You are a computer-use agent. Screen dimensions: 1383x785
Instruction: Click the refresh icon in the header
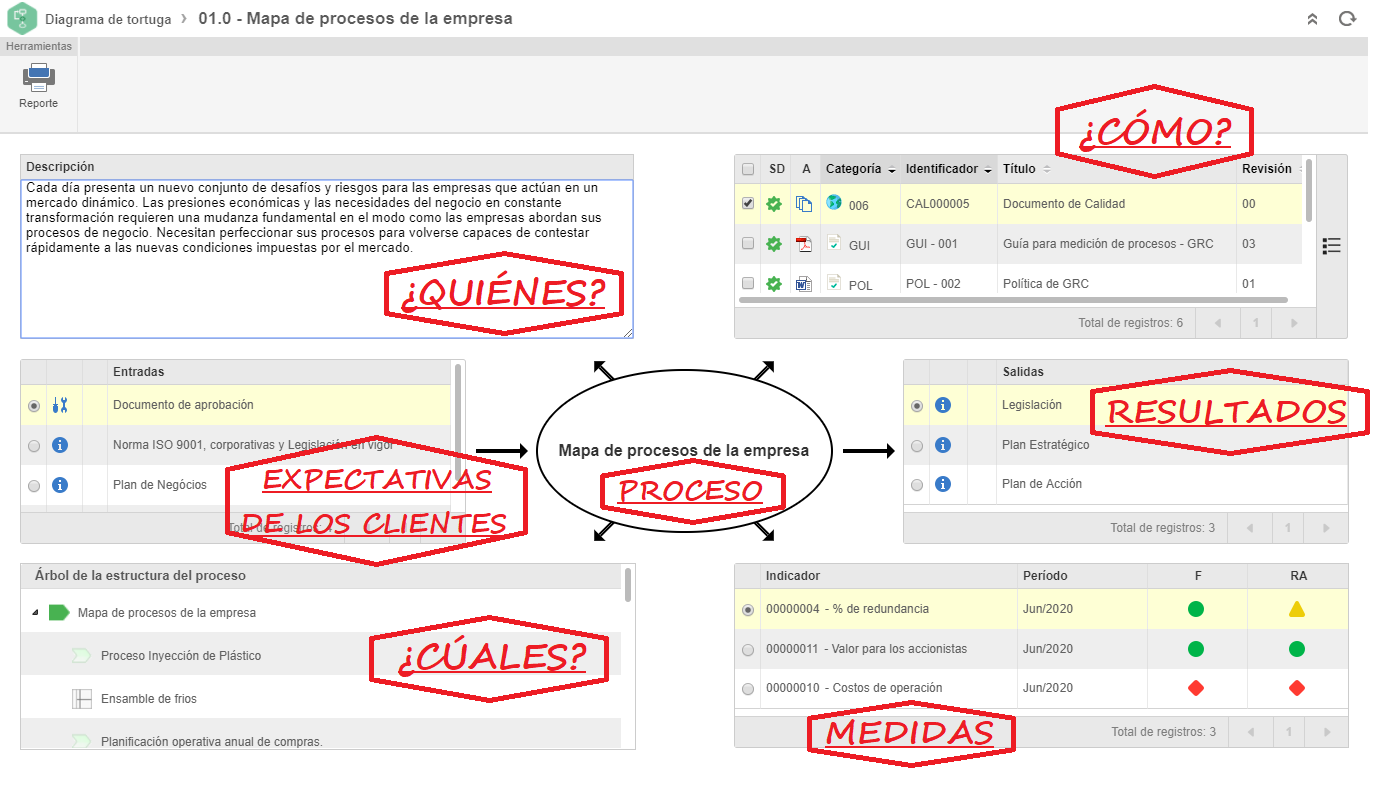coord(1347,19)
